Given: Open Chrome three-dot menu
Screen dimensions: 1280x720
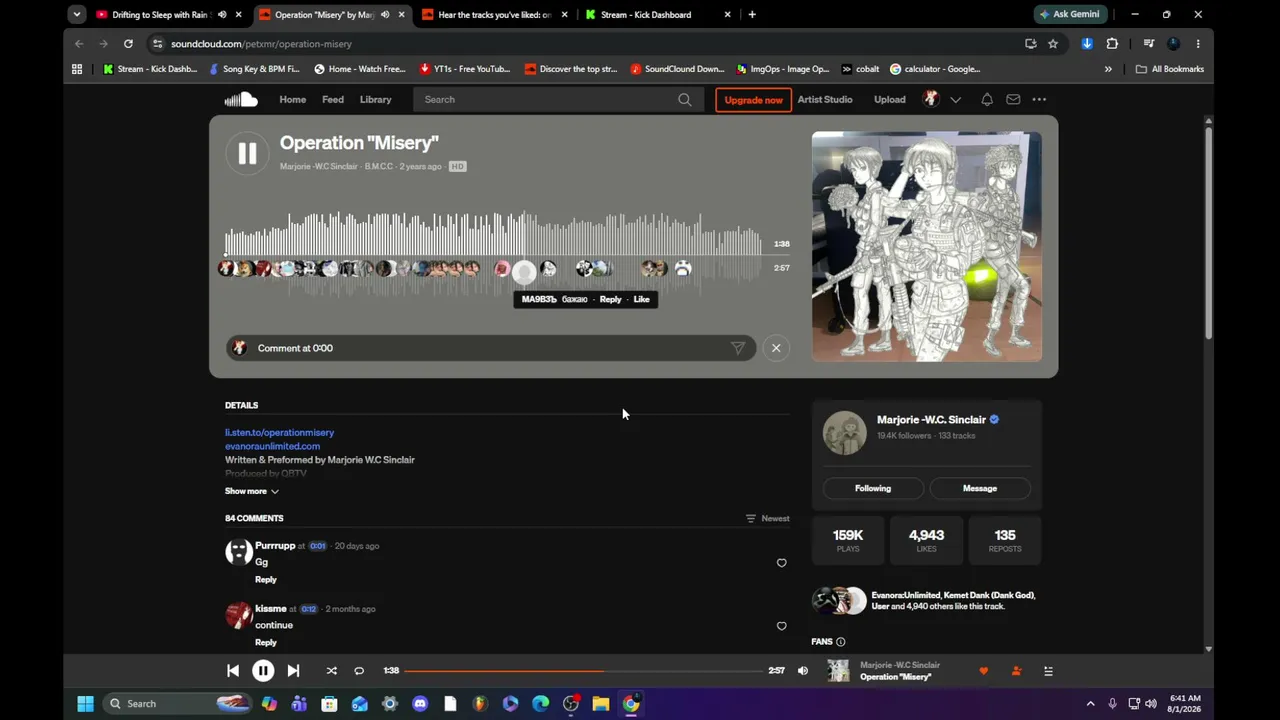Looking at the screenshot, I should coord(1198,44).
